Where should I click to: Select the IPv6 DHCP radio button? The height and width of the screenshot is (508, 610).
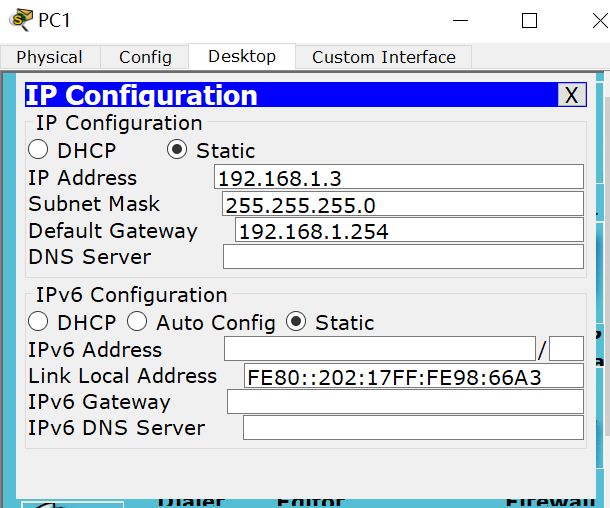click(x=38, y=322)
